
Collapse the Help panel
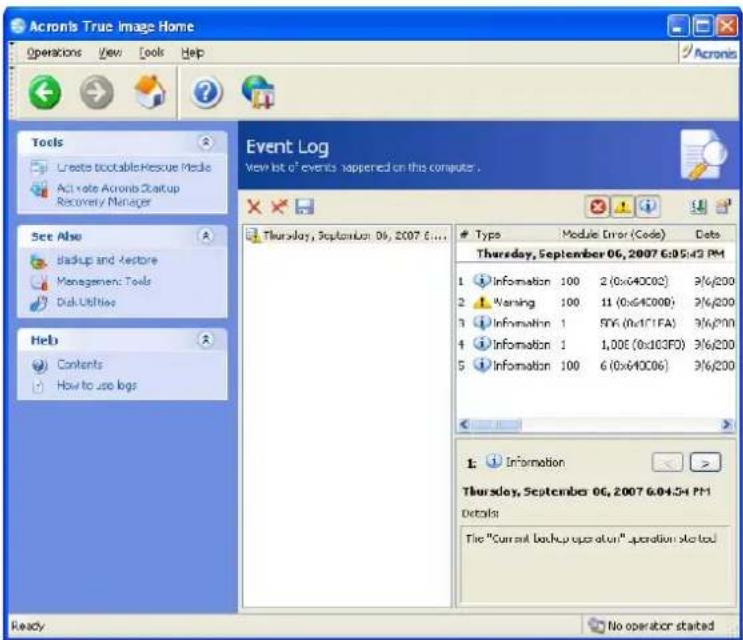click(x=206, y=340)
